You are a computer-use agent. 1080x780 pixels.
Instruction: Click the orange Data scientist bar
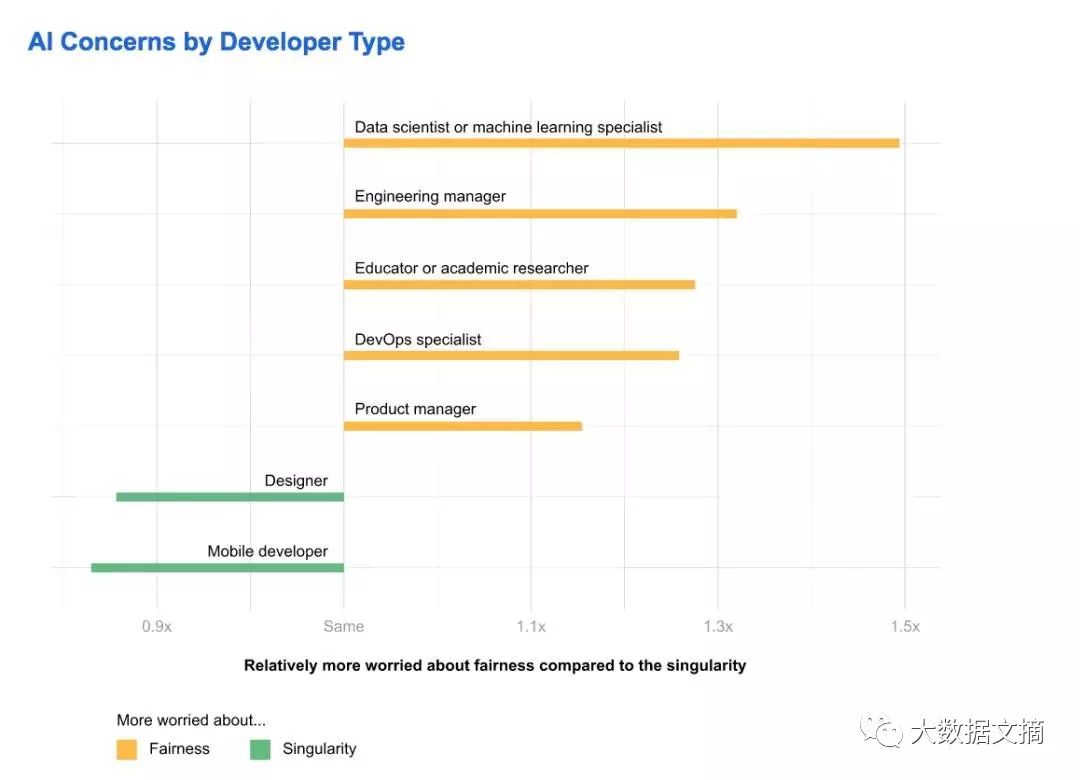(621, 143)
